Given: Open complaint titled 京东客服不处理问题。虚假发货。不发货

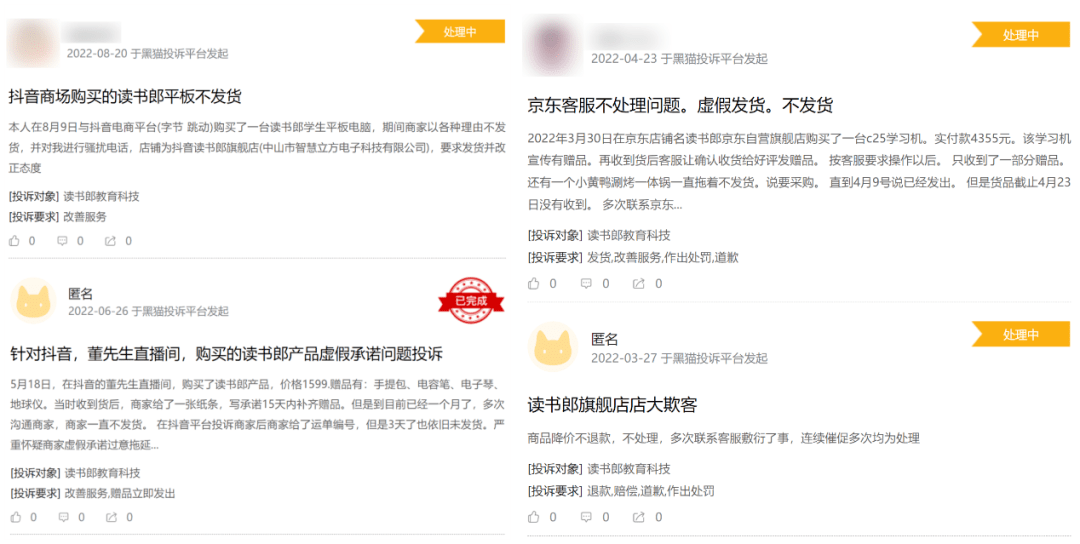Looking at the screenshot, I should pos(680,105).
